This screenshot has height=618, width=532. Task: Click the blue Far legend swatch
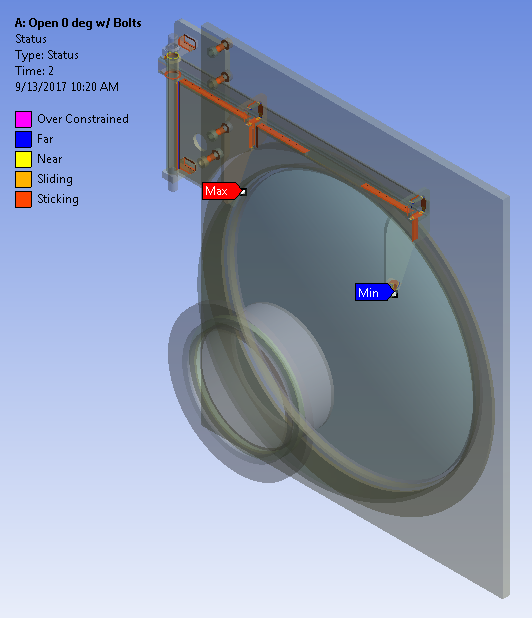(23, 139)
